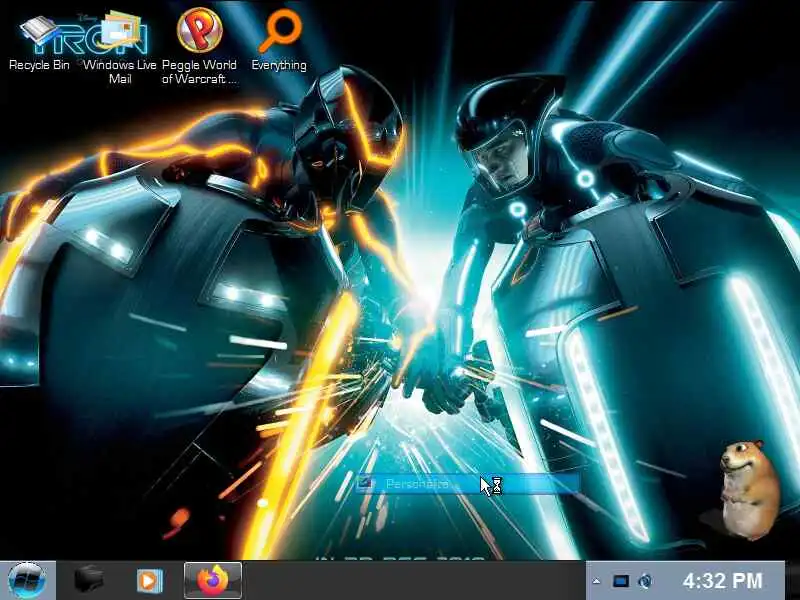Screen dimensions: 800x600
Task: Launch Peggle World of Warcraft shortcut
Action: (x=199, y=46)
